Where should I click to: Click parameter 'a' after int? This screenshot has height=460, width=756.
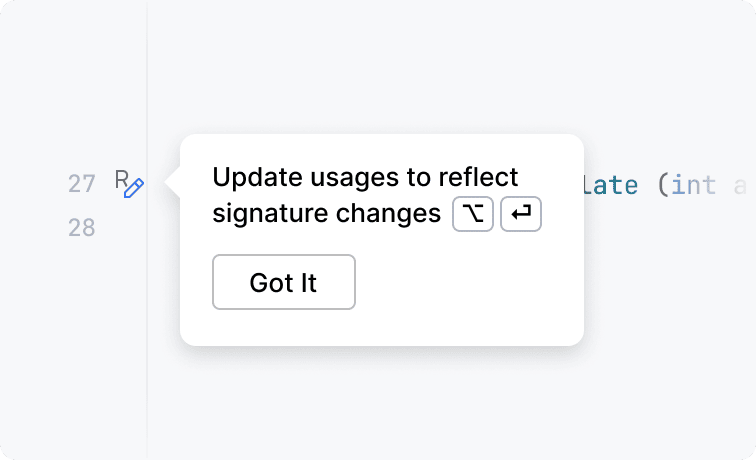740,185
